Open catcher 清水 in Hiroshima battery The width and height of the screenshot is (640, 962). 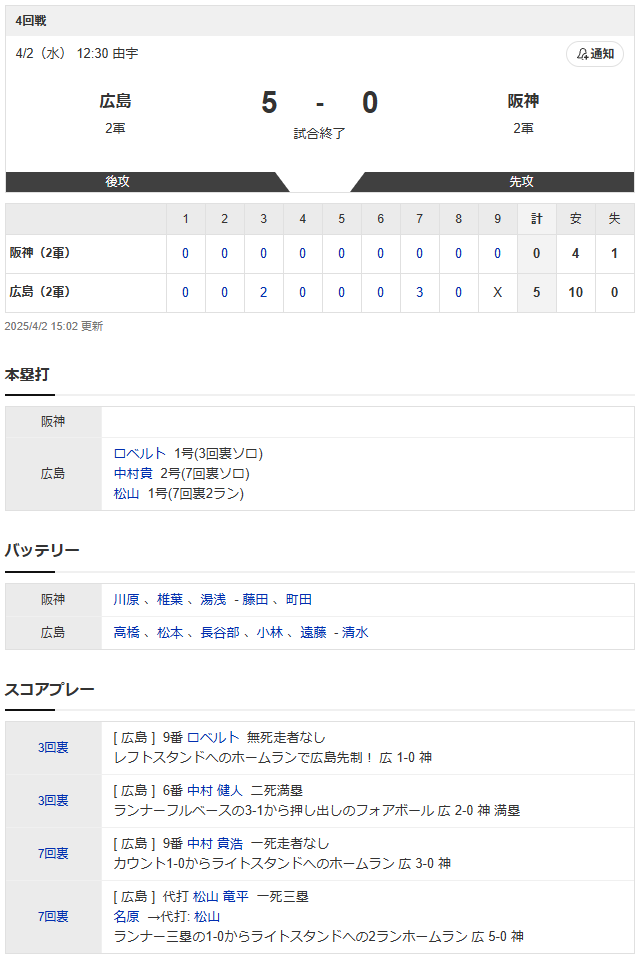355,633
